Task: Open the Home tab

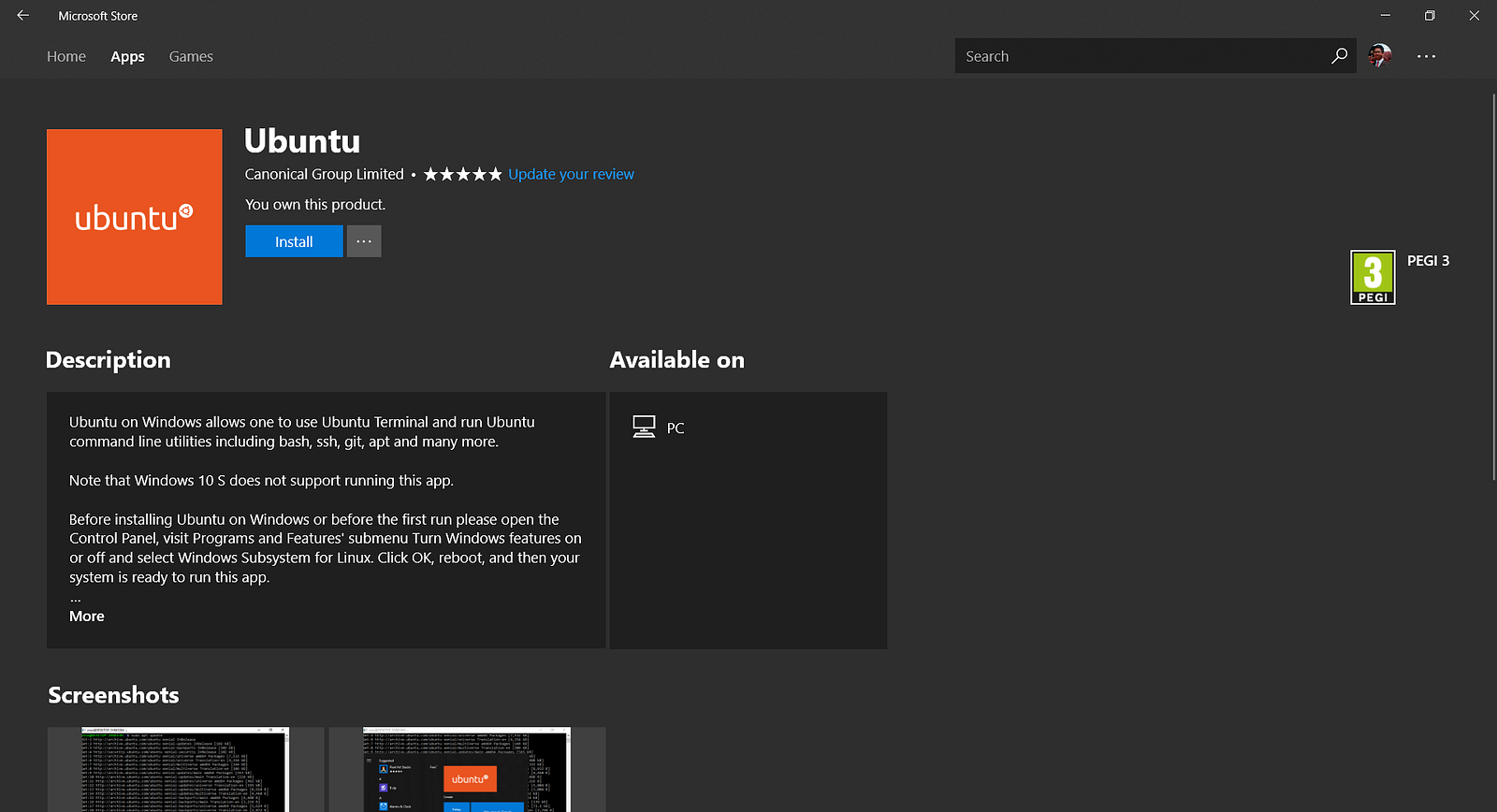Action: click(x=66, y=56)
